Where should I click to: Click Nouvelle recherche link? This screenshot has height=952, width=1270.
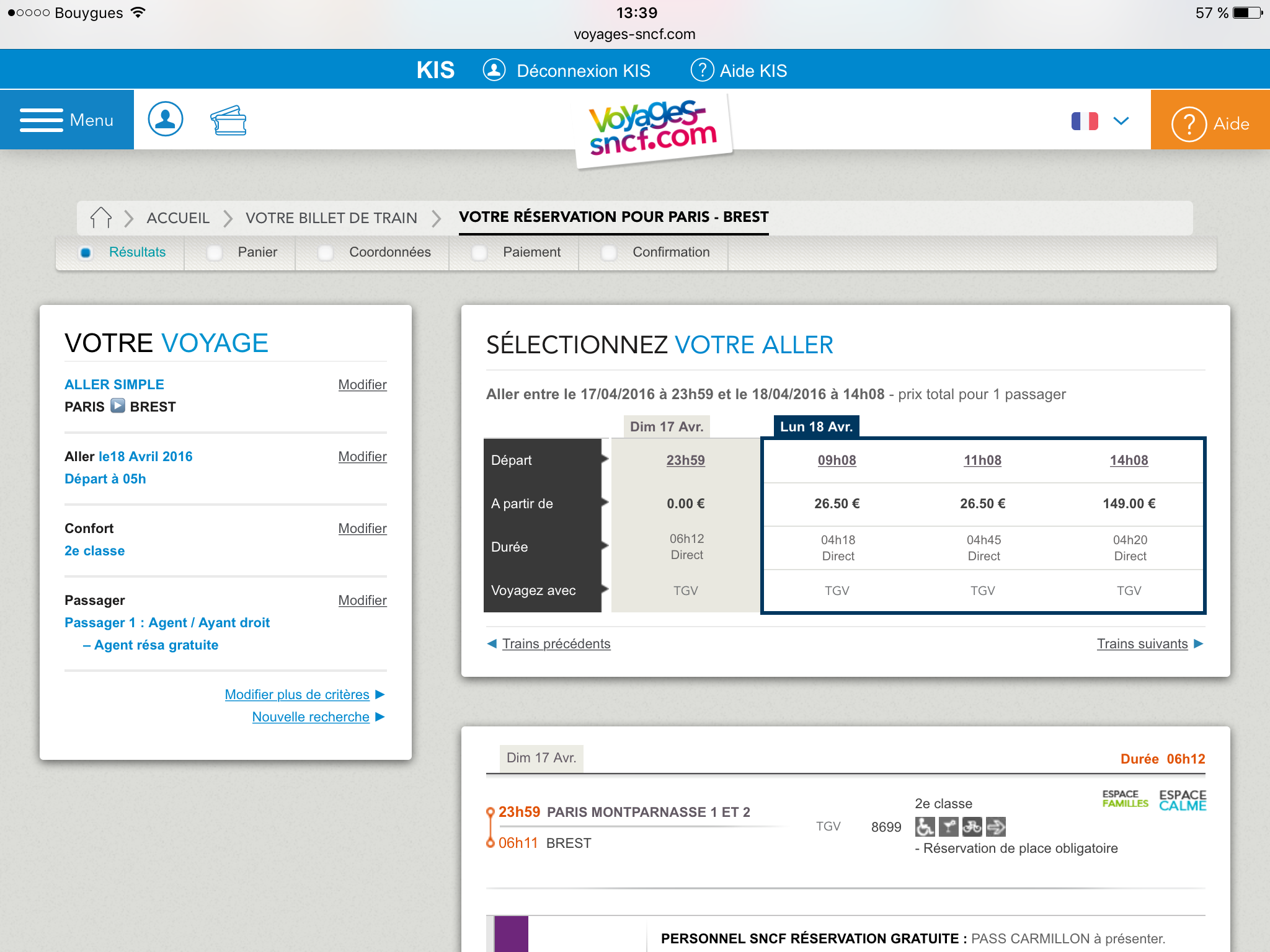point(311,717)
